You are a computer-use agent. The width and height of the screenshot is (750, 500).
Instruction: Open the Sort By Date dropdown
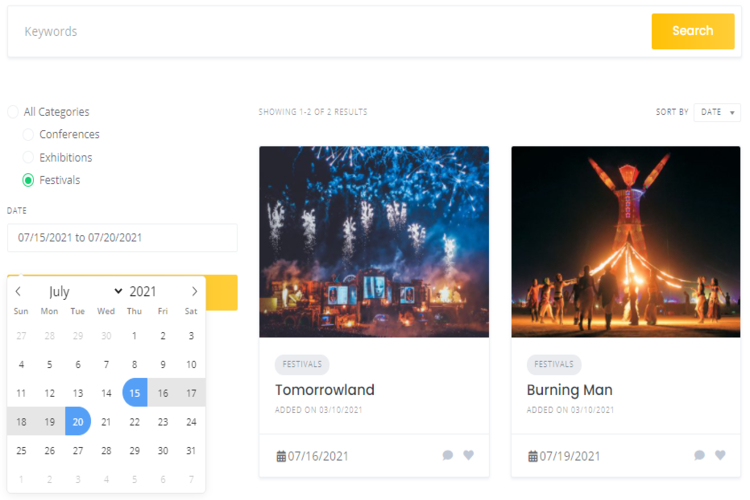(x=717, y=112)
